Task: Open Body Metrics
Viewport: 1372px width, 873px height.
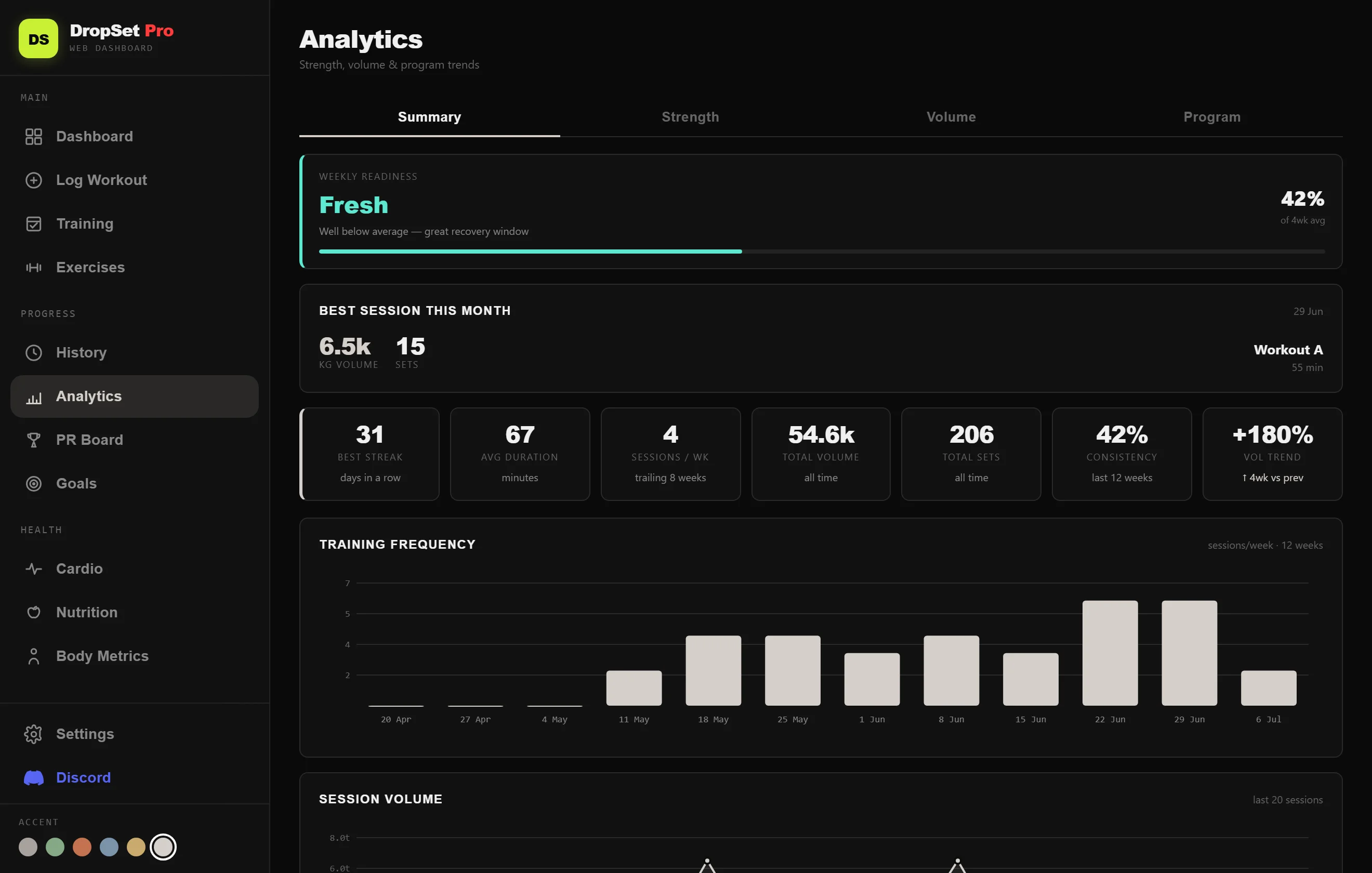Action: (135, 656)
